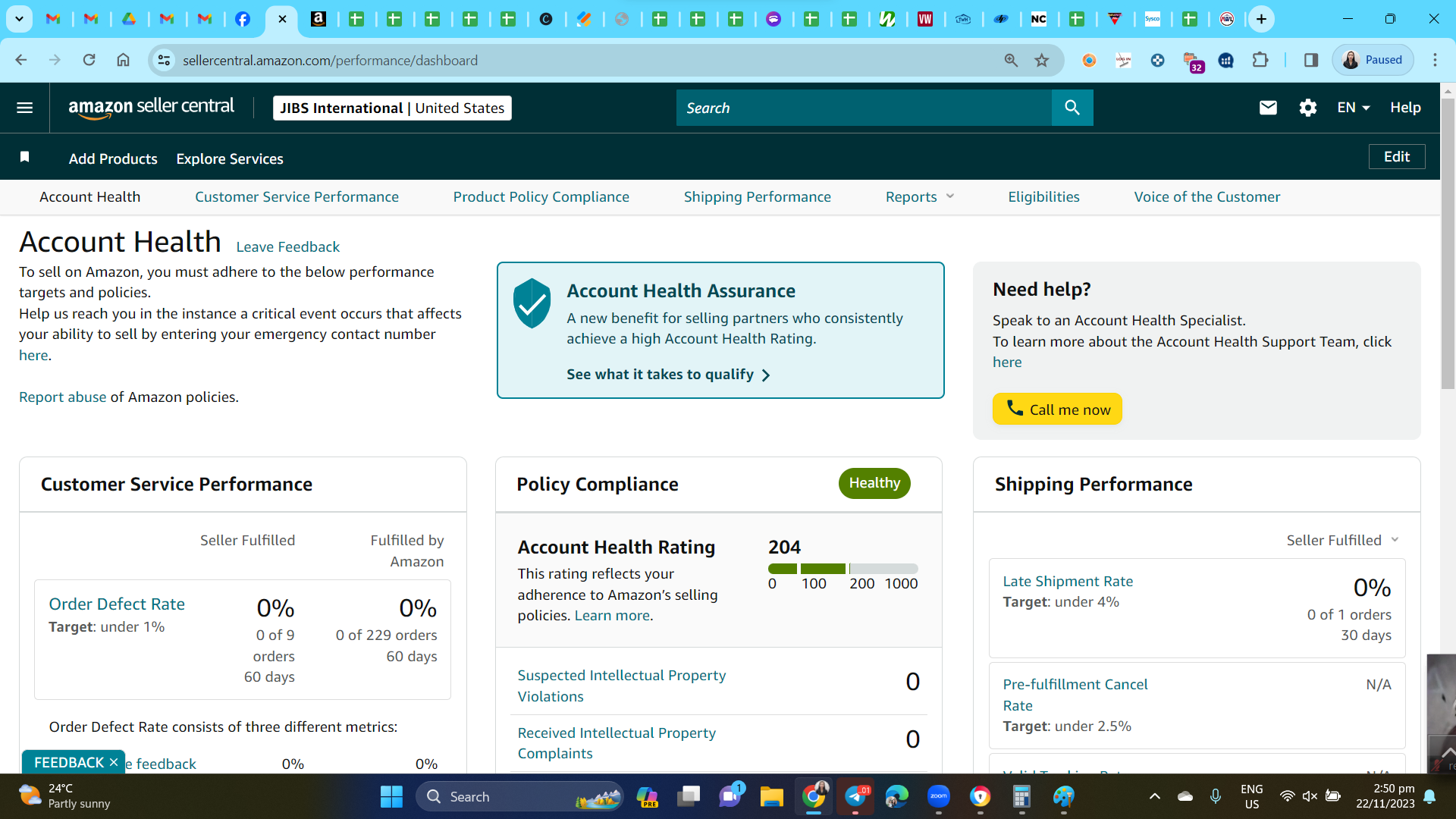This screenshot has height=819, width=1456.
Task: Click See what it takes to qualify
Action: tap(668, 375)
